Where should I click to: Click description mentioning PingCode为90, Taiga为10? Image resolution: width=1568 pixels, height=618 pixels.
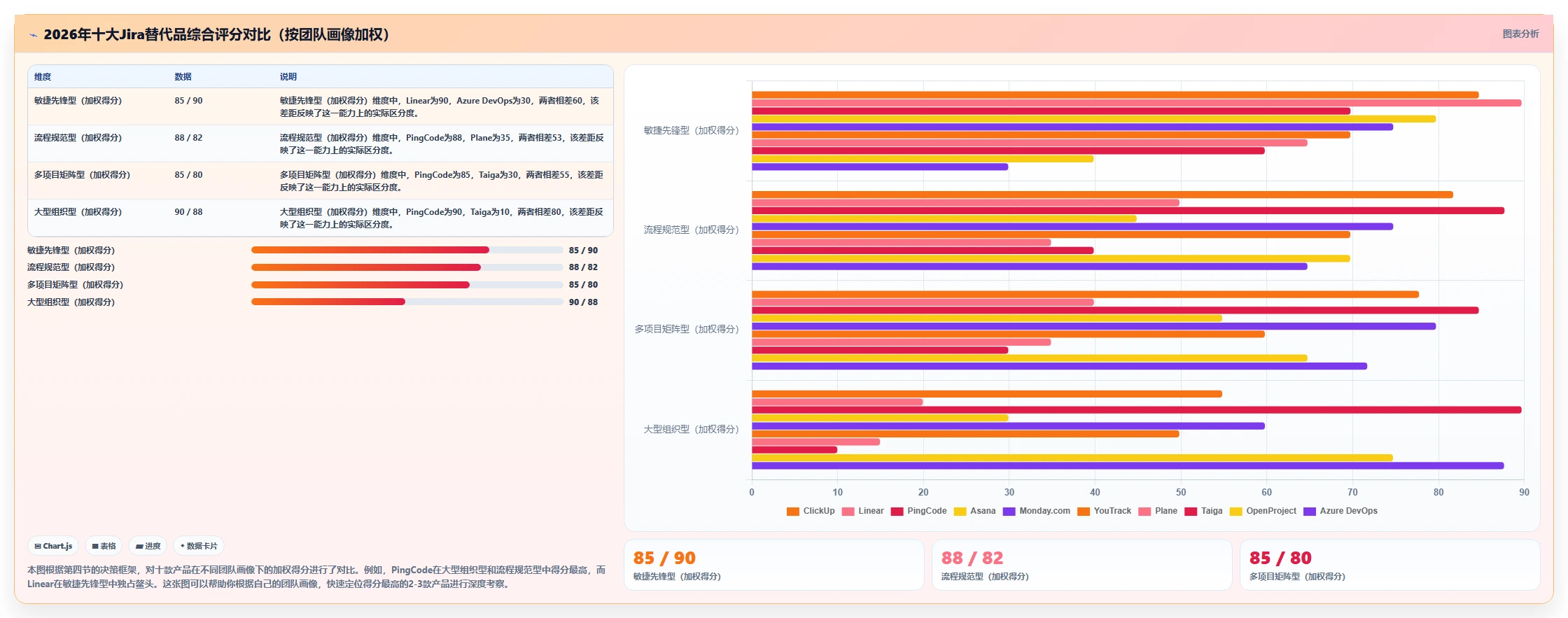pyautogui.click(x=442, y=218)
